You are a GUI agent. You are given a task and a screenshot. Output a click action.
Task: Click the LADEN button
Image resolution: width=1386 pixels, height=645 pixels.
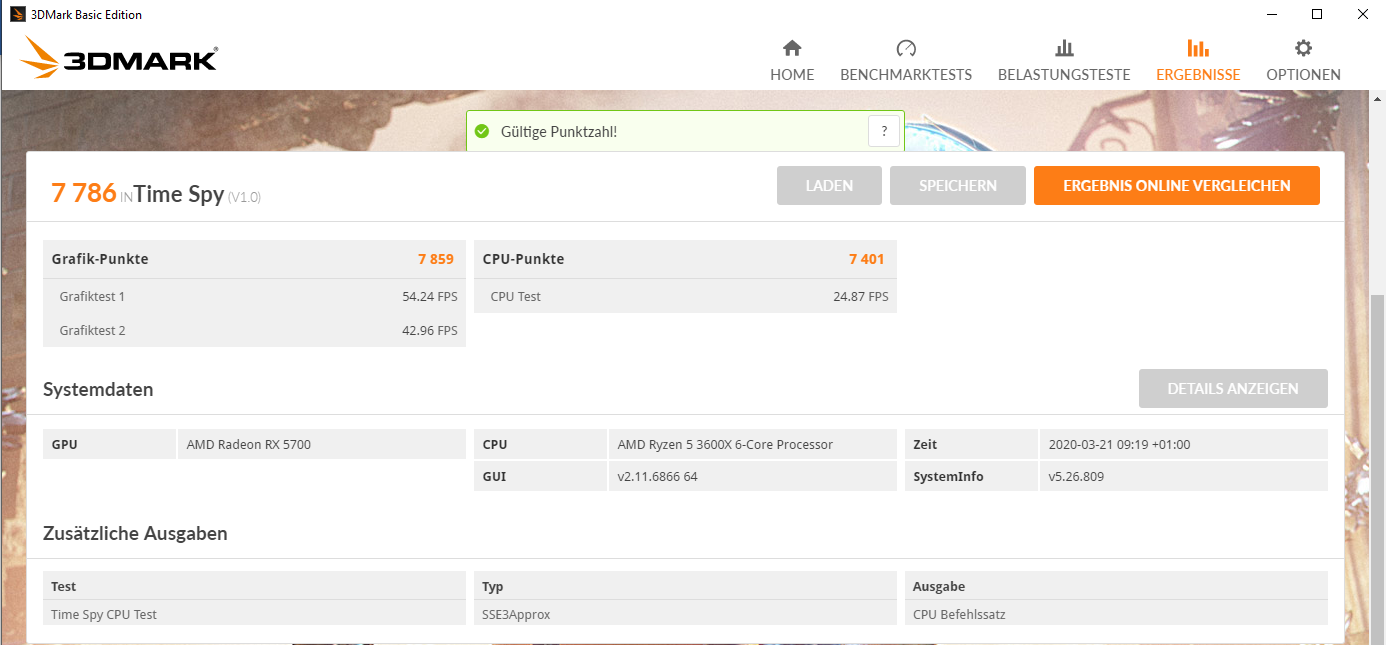tap(829, 186)
